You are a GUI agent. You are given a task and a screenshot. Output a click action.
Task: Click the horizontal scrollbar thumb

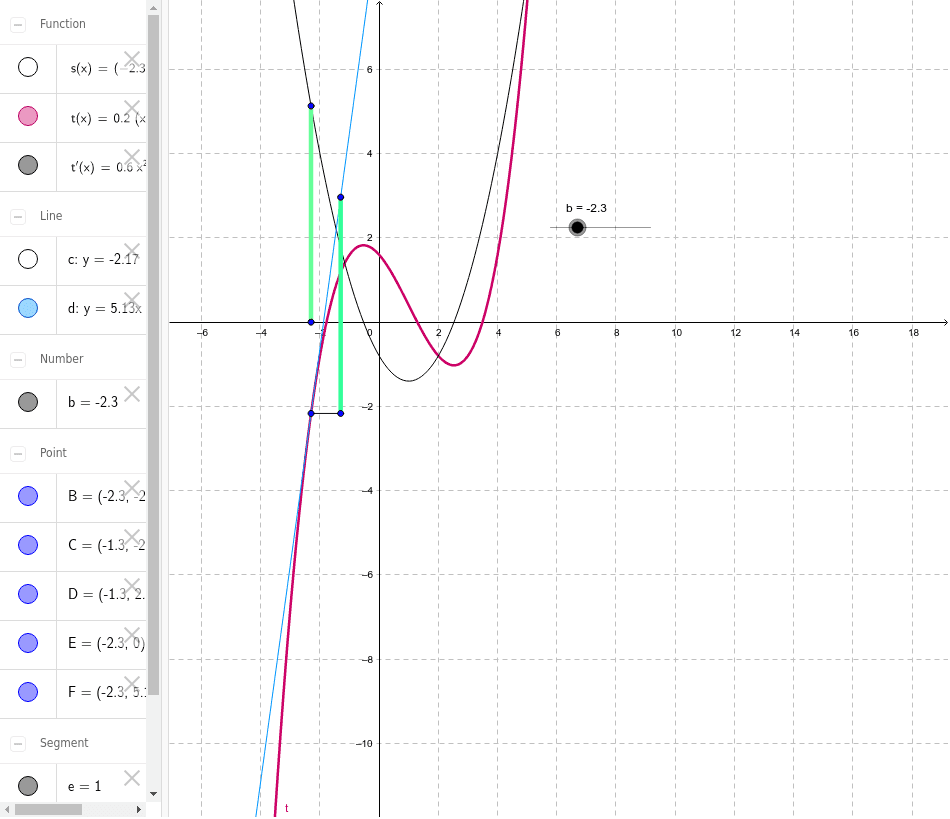(x=48, y=809)
